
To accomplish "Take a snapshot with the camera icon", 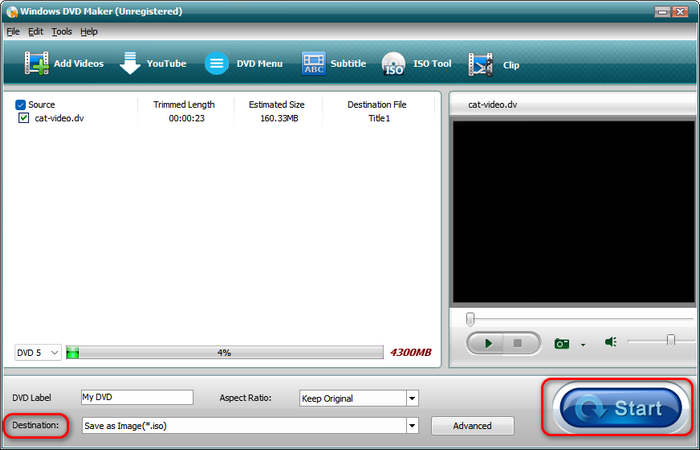I will click(562, 343).
